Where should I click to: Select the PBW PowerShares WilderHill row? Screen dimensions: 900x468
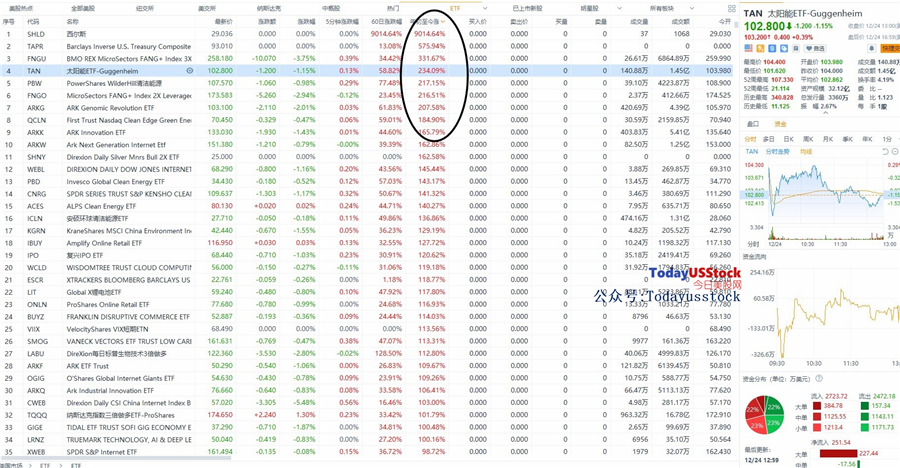point(369,83)
